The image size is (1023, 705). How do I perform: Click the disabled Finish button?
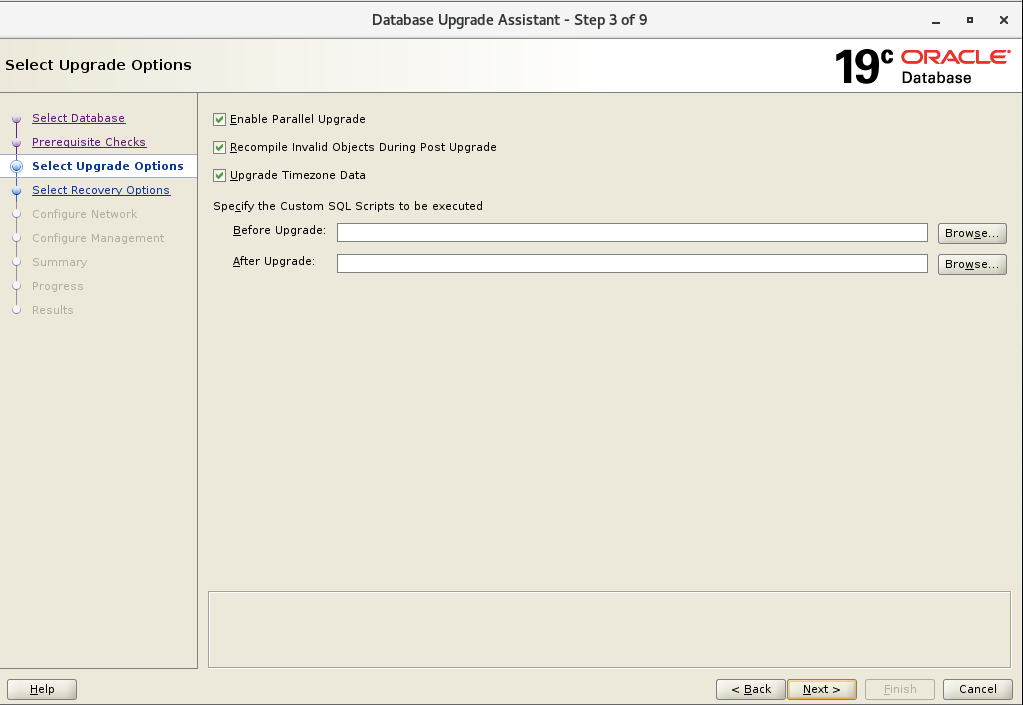[x=900, y=689]
